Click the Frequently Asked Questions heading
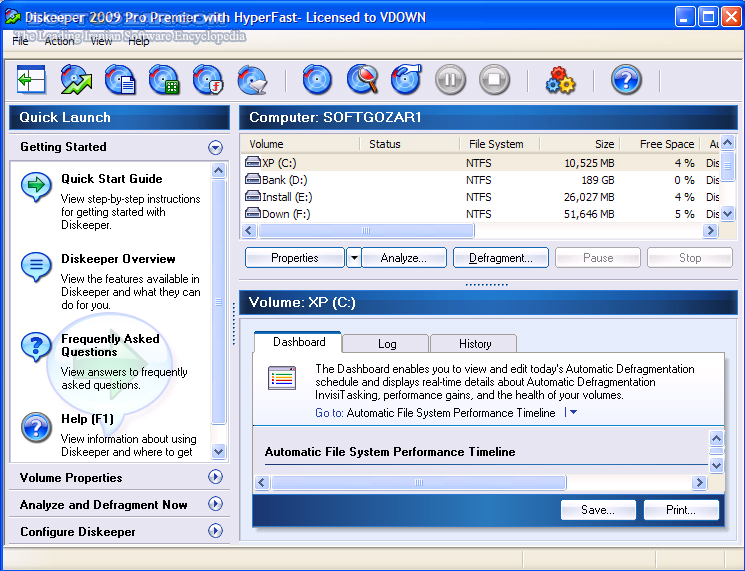This screenshot has width=745, height=571. [110, 345]
